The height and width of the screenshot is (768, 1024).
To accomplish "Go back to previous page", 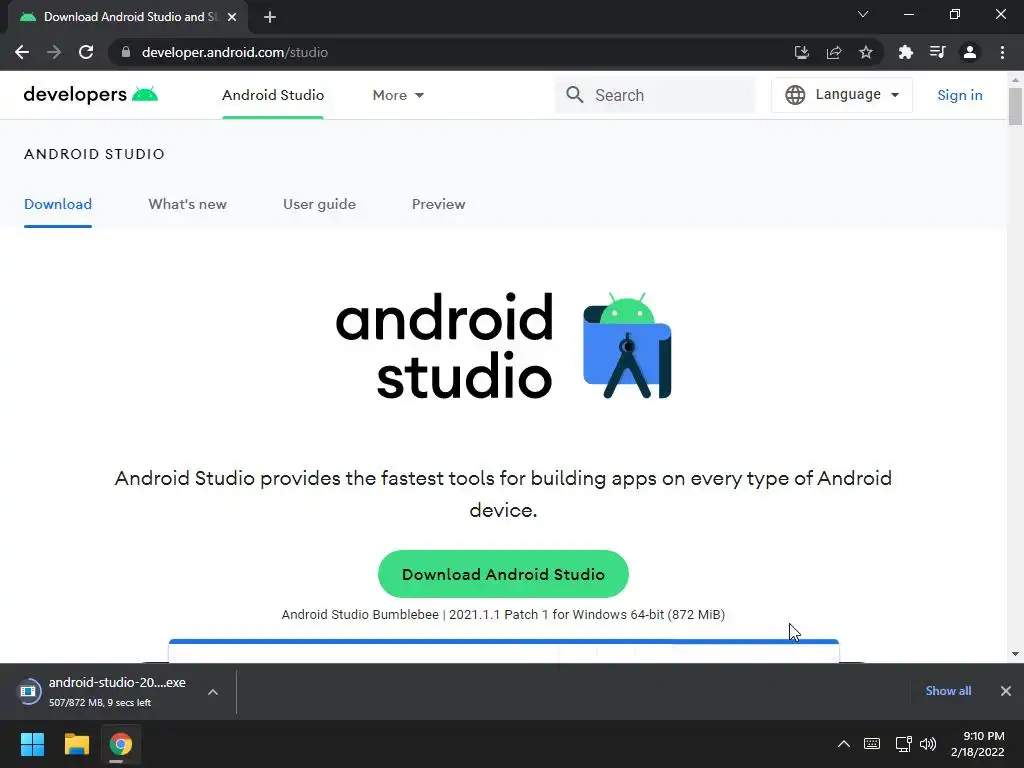I will click(x=22, y=52).
